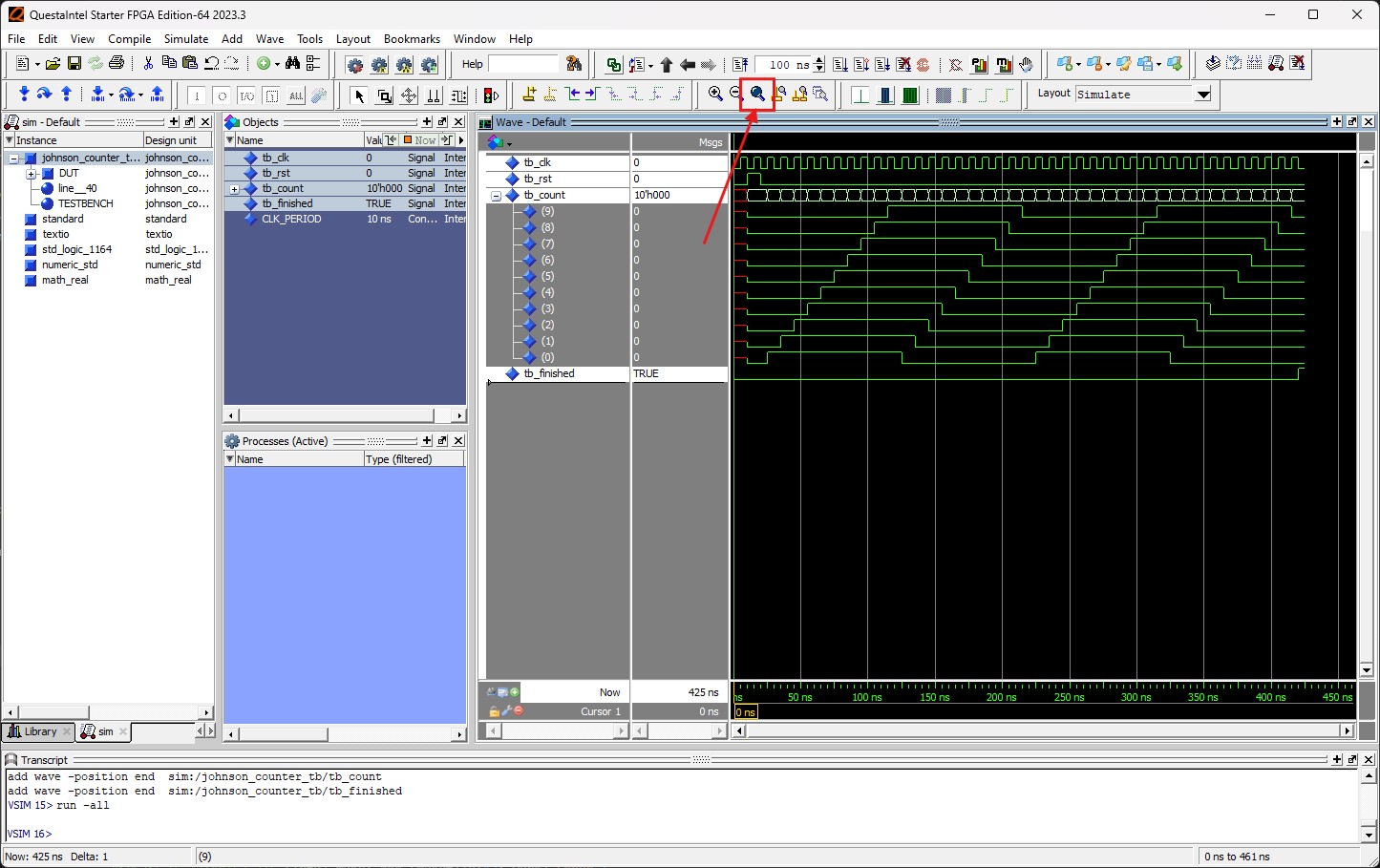Open the Bookmarks menu
Viewport: 1380px width, 868px height.
point(412,39)
